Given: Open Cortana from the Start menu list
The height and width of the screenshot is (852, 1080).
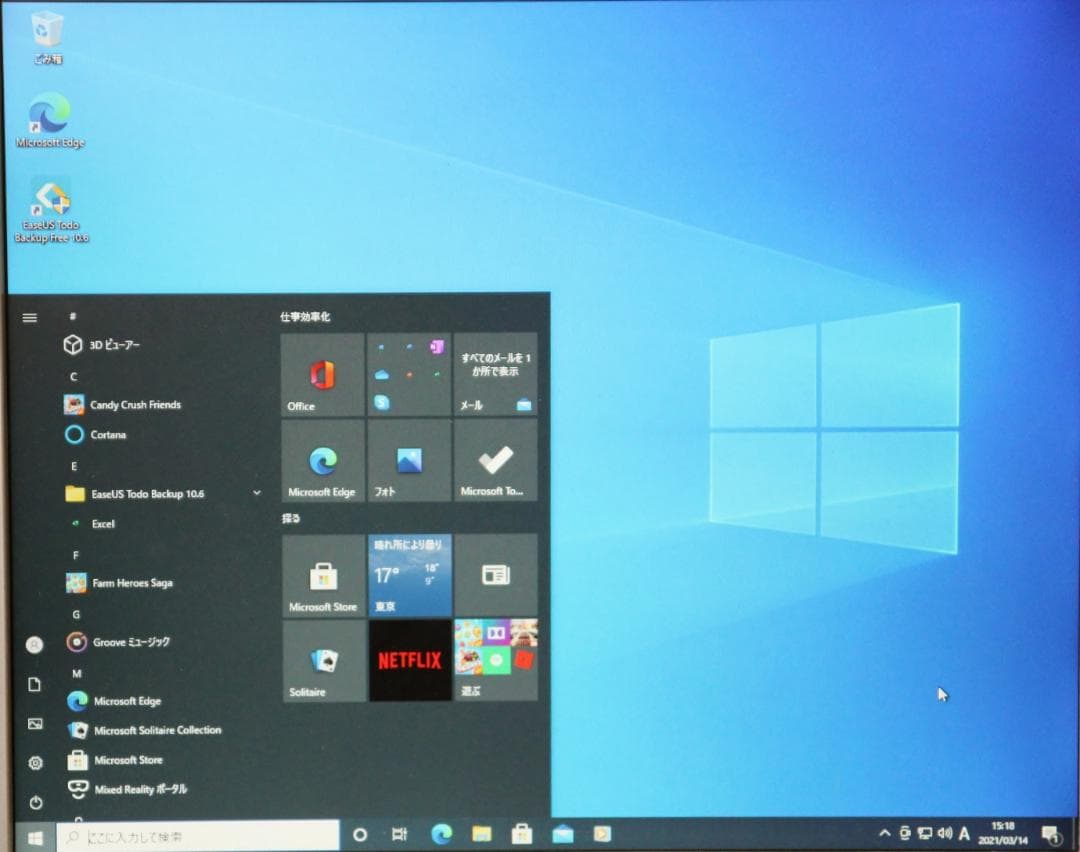Looking at the screenshot, I should point(112,434).
